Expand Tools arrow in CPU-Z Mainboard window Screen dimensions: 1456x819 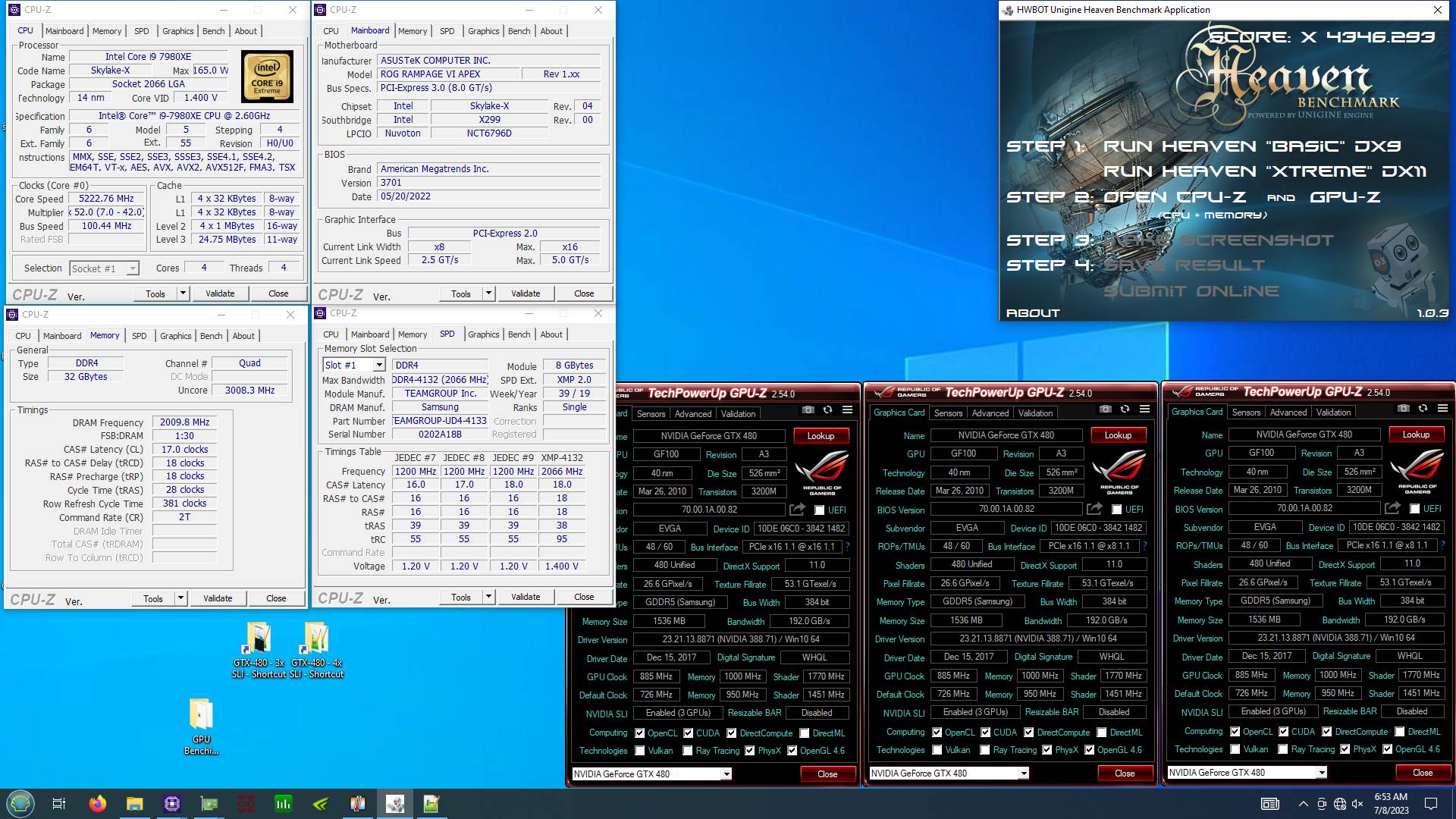tap(488, 293)
